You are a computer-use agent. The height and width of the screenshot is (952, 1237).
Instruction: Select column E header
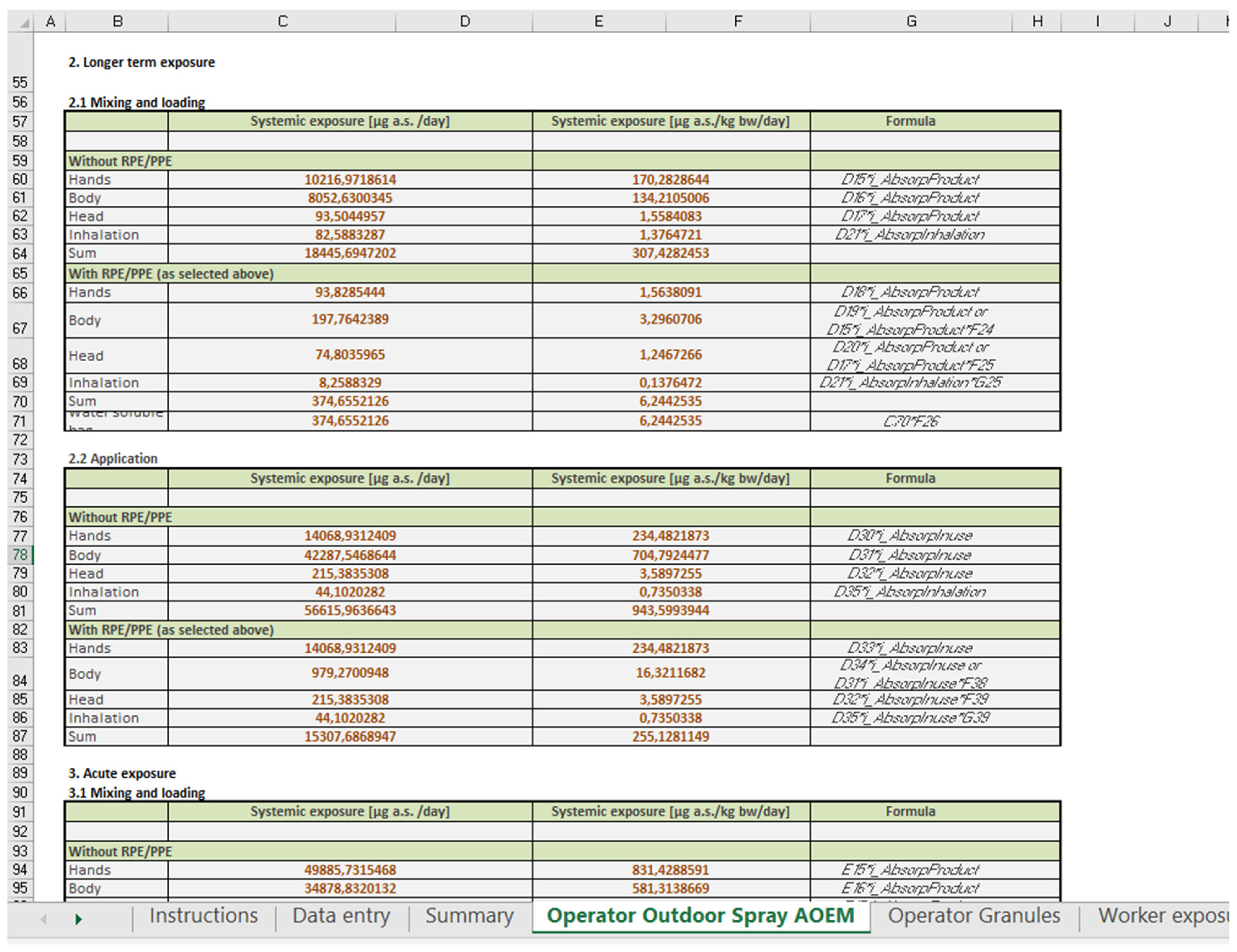click(598, 21)
